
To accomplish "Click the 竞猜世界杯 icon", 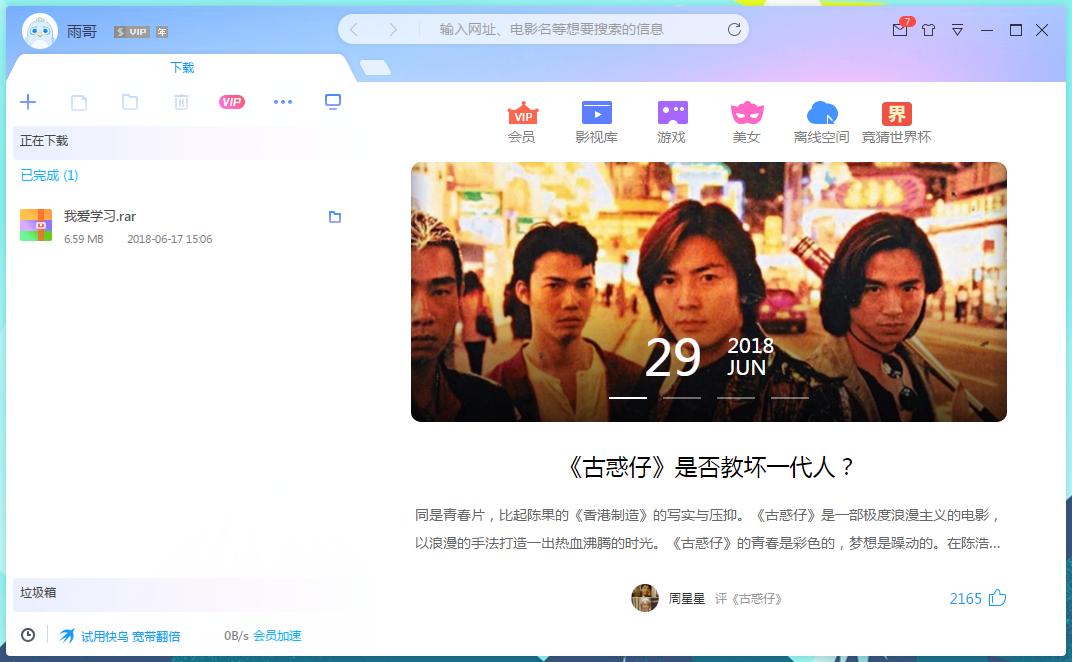I will (895, 118).
